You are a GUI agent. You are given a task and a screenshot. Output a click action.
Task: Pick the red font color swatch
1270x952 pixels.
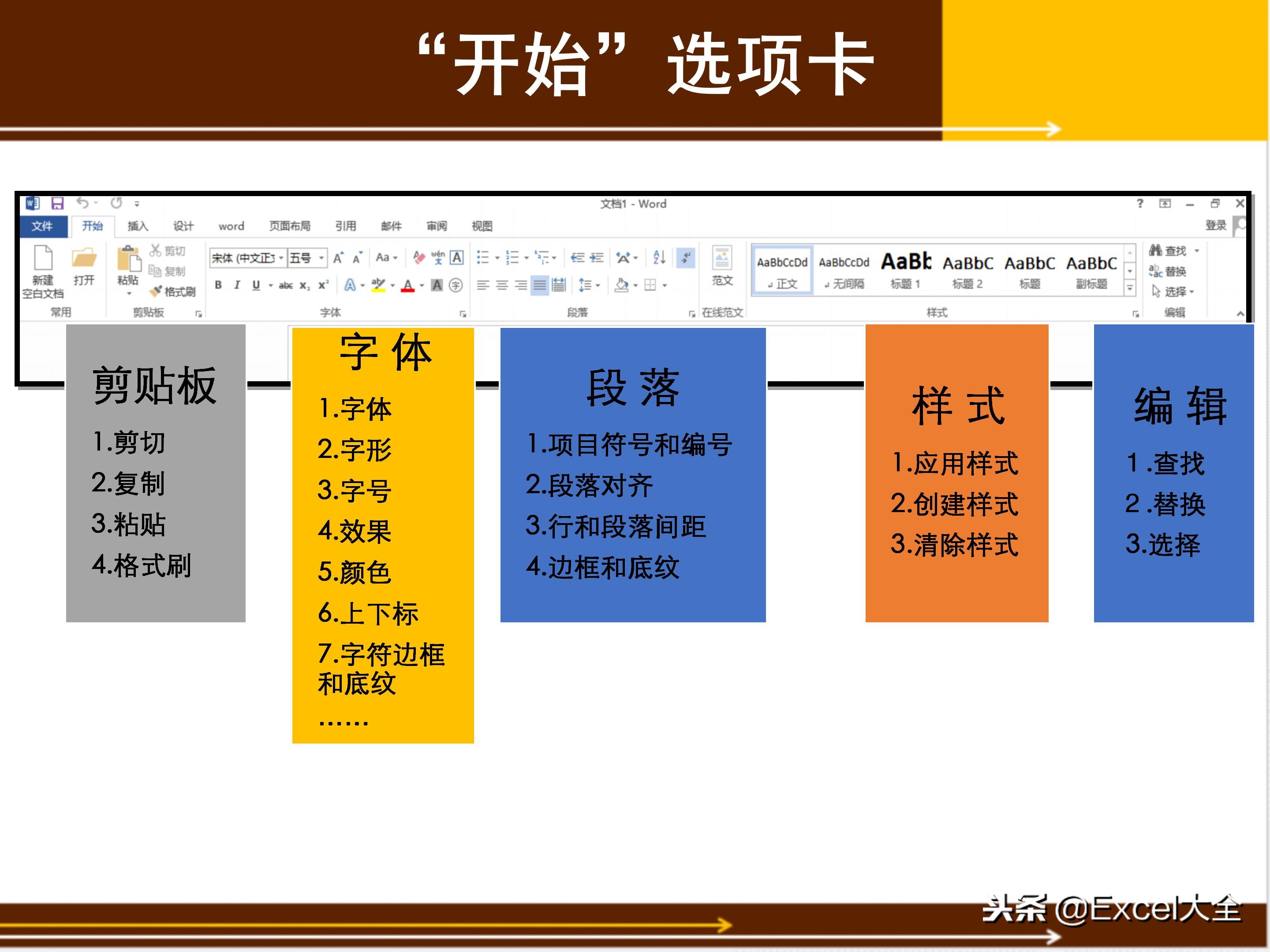click(x=407, y=285)
